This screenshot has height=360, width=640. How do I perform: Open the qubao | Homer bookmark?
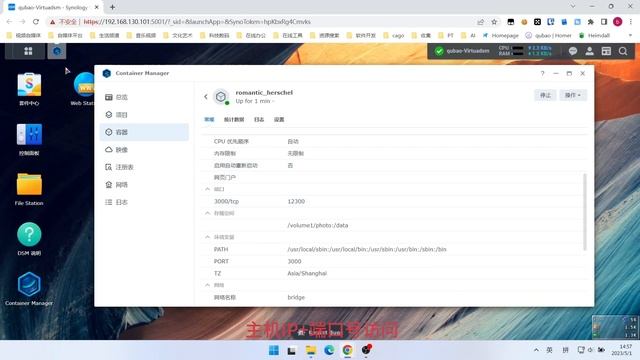[x=548, y=36]
